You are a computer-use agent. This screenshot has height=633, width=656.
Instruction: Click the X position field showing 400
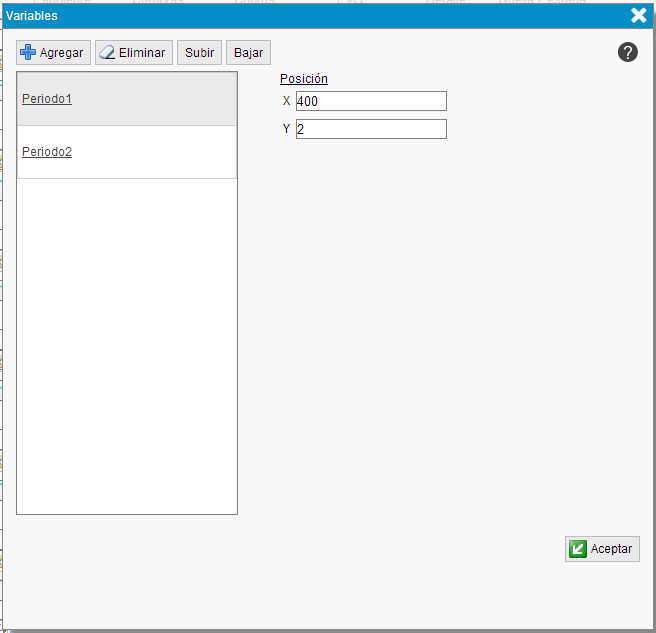click(x=371, y=101)
